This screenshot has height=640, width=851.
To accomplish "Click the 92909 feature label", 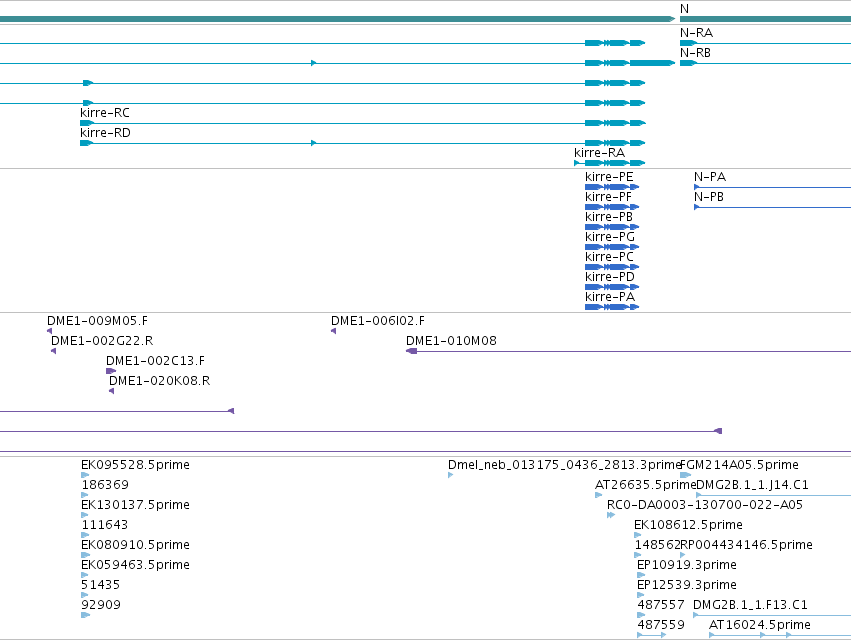I will 101,604.
